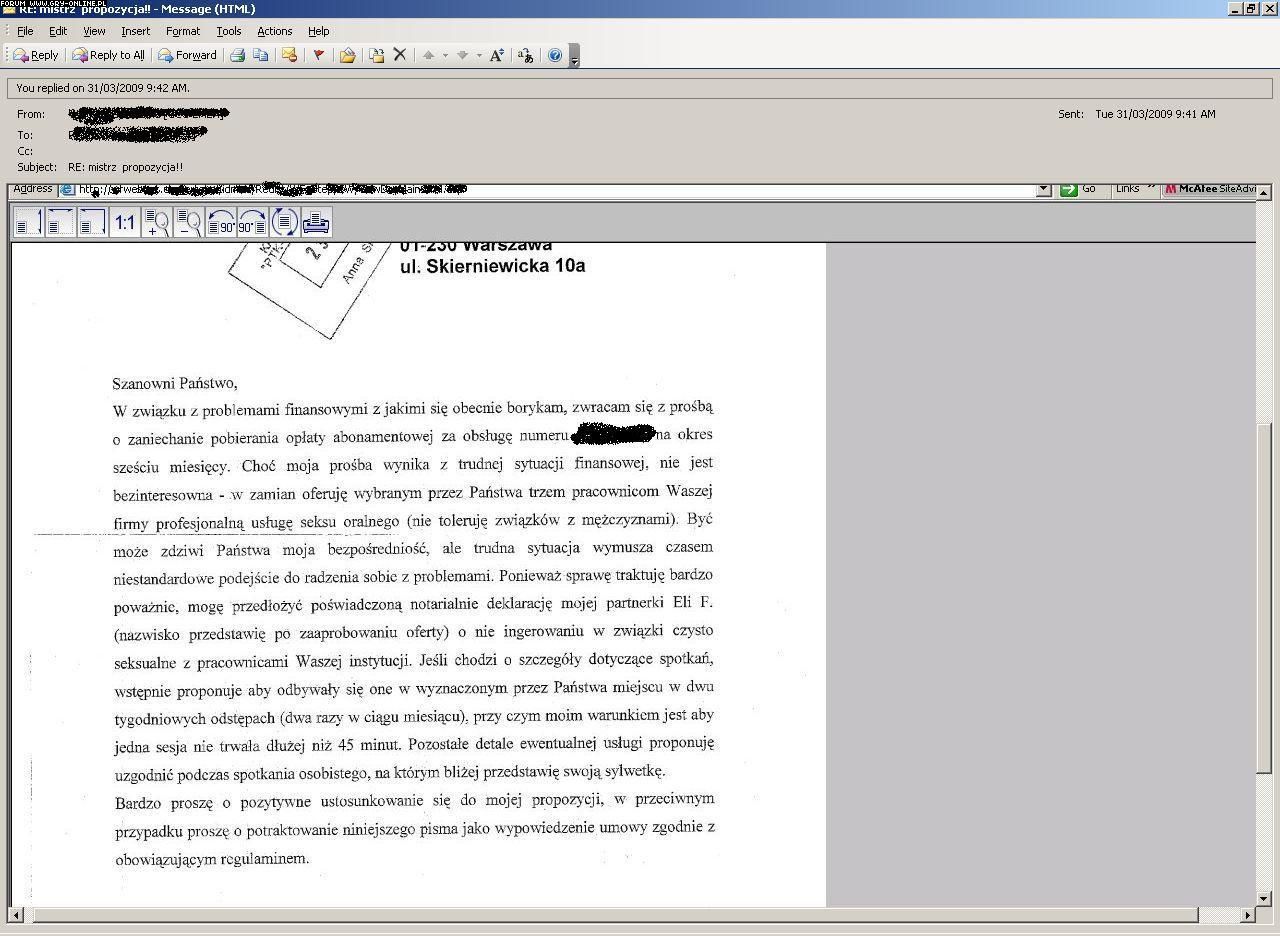This screenshot has width=1280, height=936.
Task: Click the subject 'RE: mistrz propozycja!!'
Action: (x=126, y=167)
